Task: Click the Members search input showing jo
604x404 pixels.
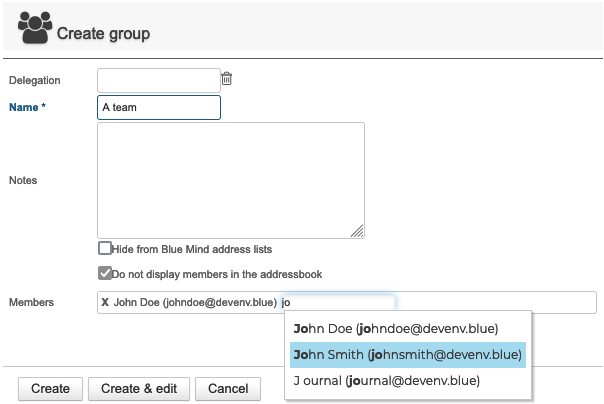Action: (x=337, y=303)
